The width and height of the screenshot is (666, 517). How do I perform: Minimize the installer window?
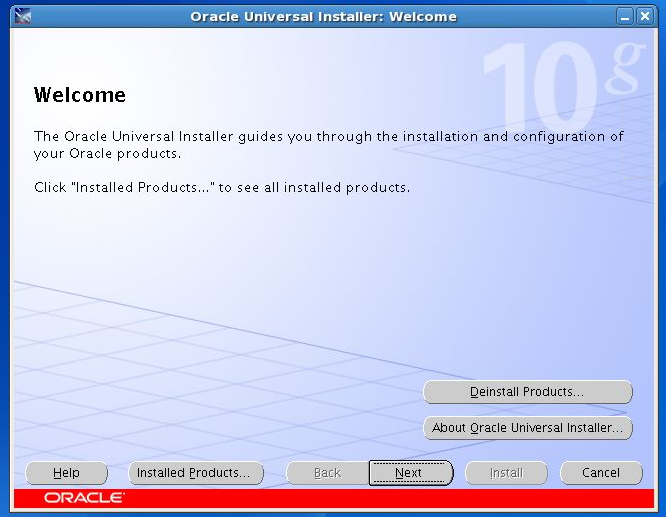pos(625,17)
